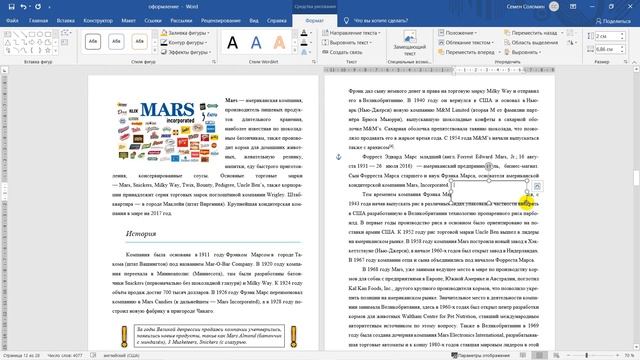Click the История heading
Image resolution: width=640 pixels, height=360 pixels.
coord(141,233)
